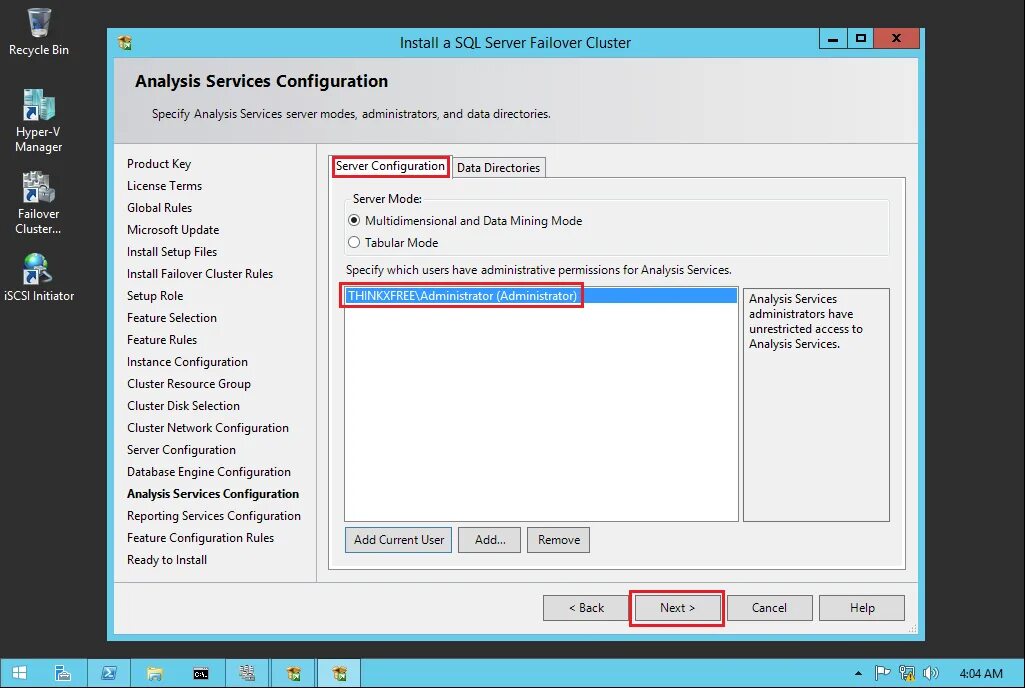Screen dimensions: 1025x688
Task: Open iSCSI Initiator desktop shortcut
Action: pos(39,277)
